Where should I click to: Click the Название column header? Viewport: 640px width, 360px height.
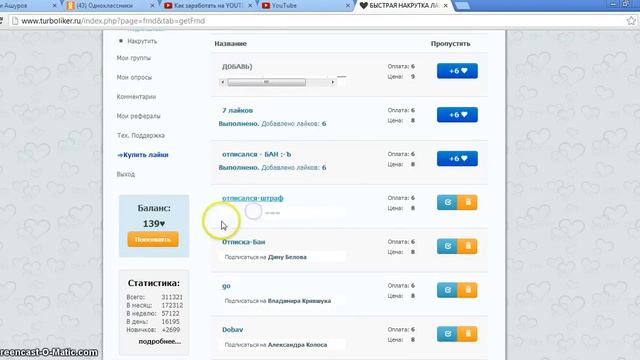point(231,44)
